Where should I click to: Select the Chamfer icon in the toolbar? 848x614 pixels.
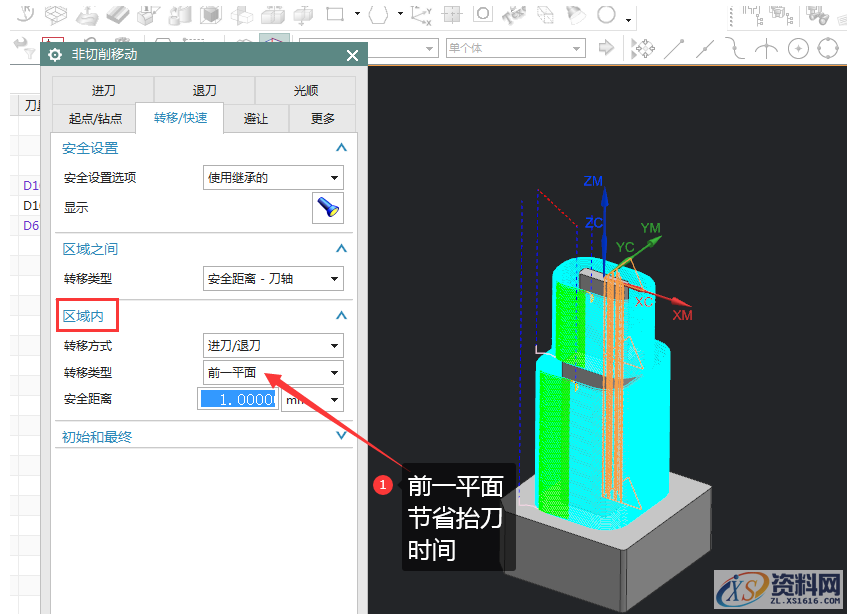tap(115, 15)
